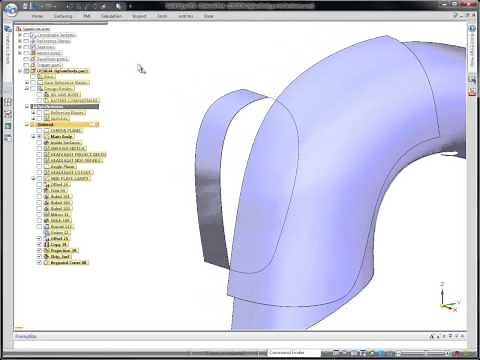Image resolution: width=480 pixels, height=360 pixels.
Task: Select the Ordered header row
Action: (65, 125)
